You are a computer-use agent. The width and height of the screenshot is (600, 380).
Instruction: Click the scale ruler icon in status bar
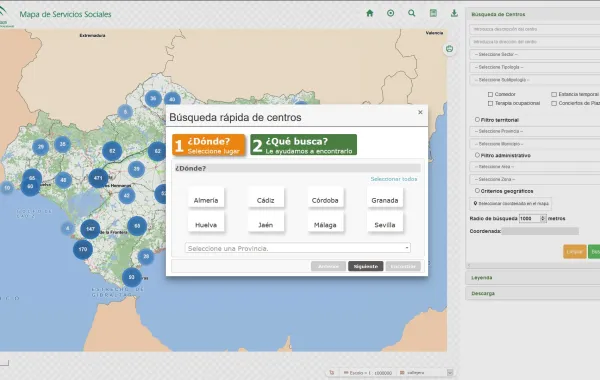pos(346,372)
